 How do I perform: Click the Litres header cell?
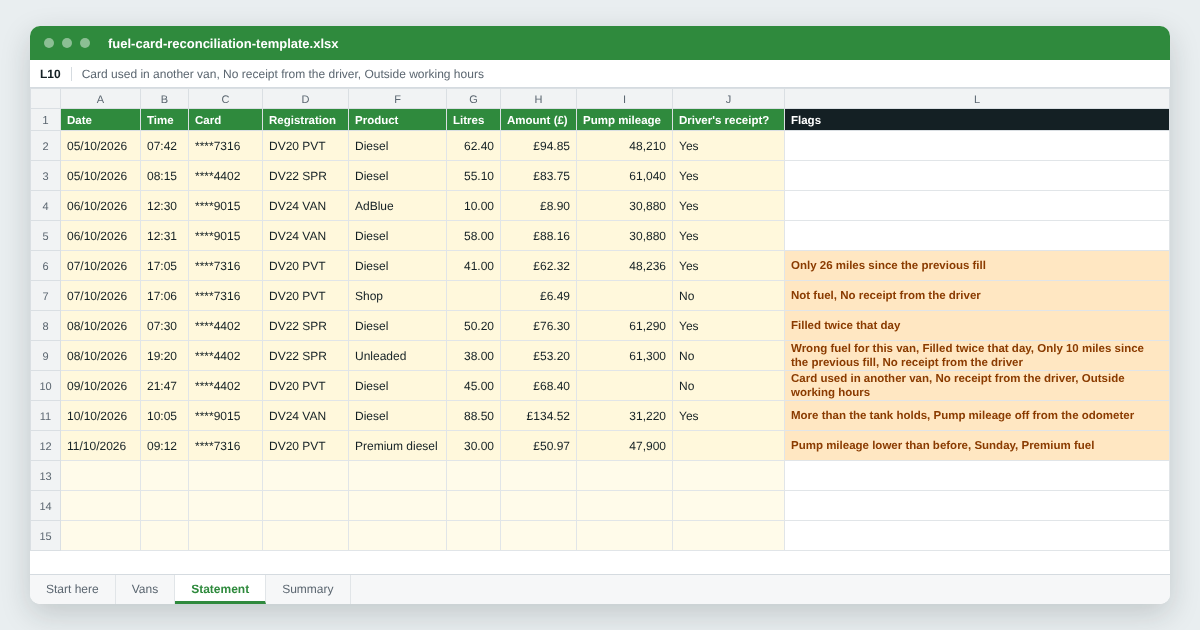coord(473,120)
